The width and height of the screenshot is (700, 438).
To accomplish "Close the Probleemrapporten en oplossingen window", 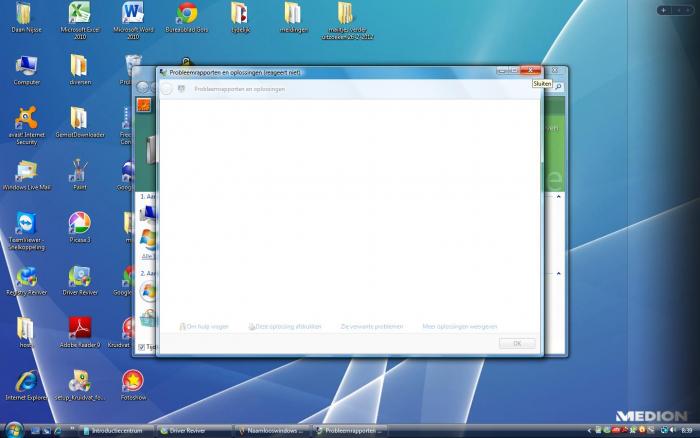I will pos(530,71).
